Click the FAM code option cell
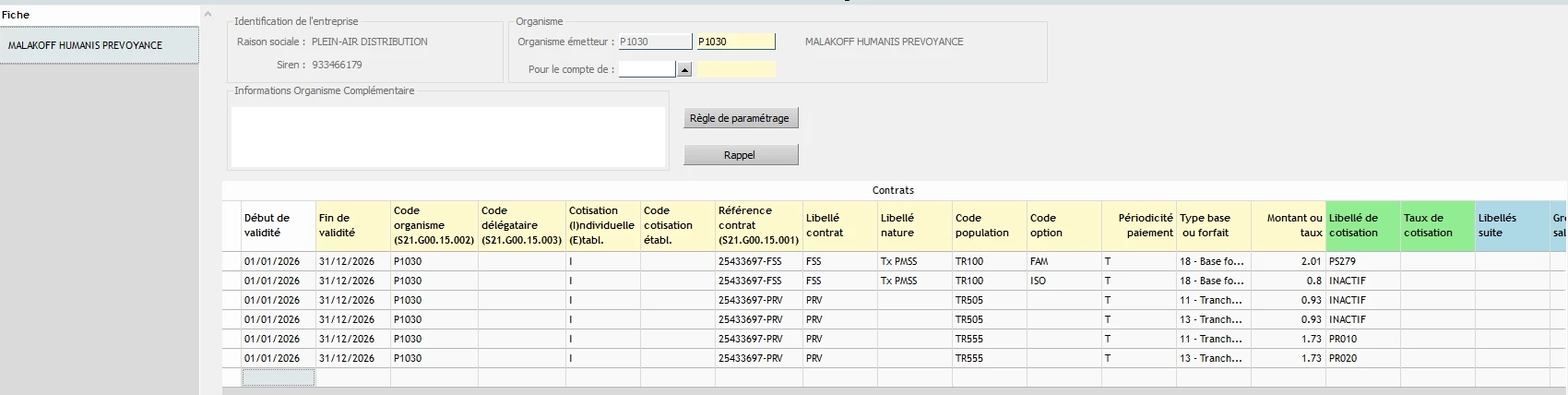The image size is (1568, 395). 1063,262
